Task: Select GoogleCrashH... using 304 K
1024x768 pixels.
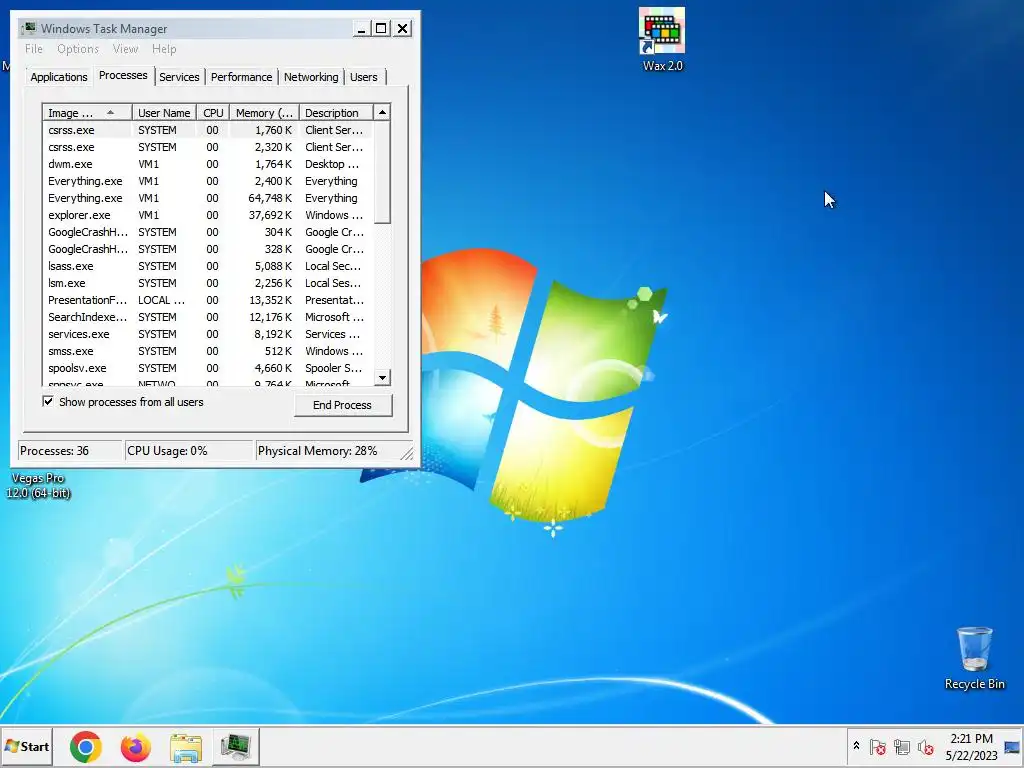Action: [208, 232]
